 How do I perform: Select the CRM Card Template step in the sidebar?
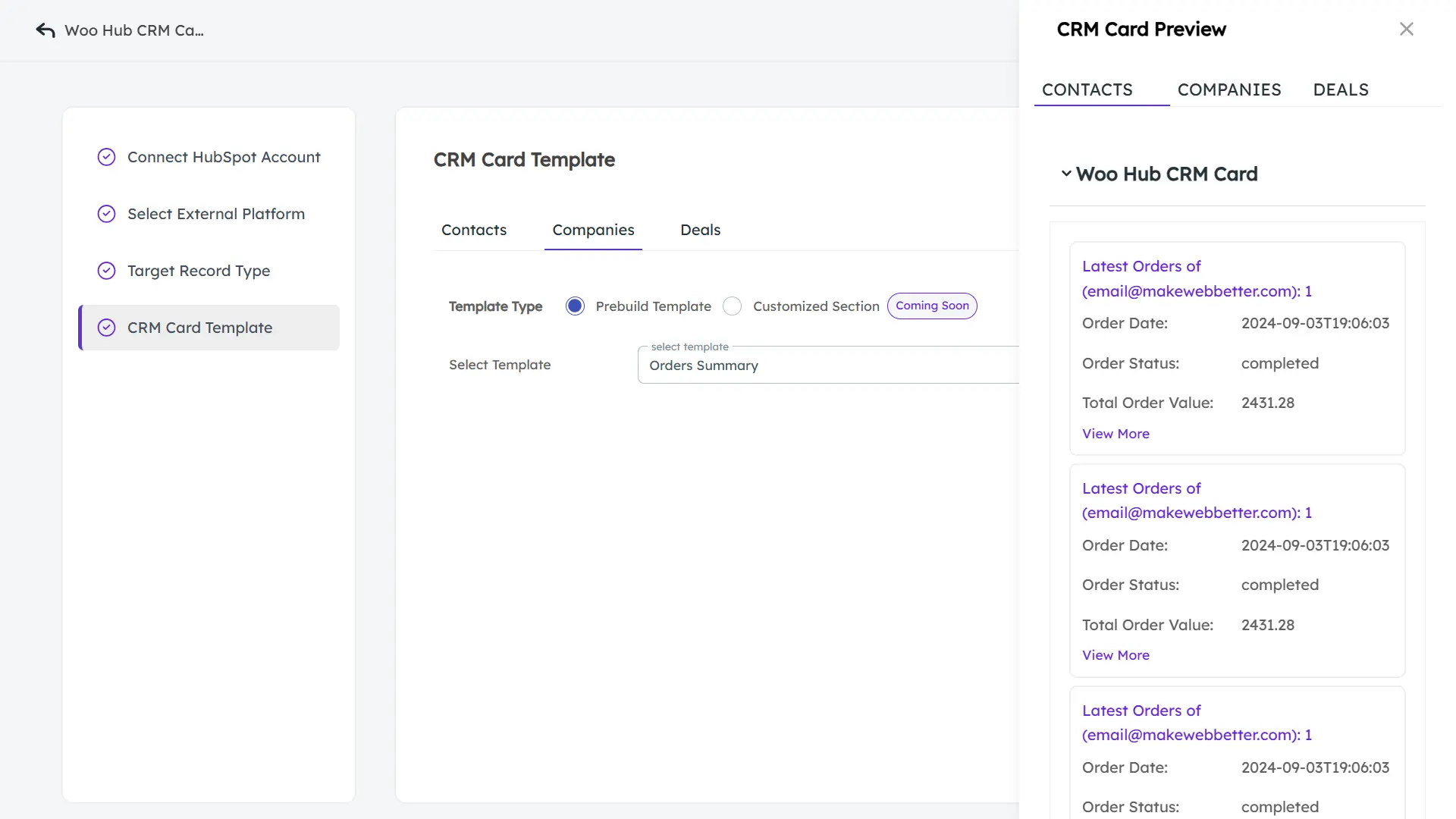coord(199,328)
